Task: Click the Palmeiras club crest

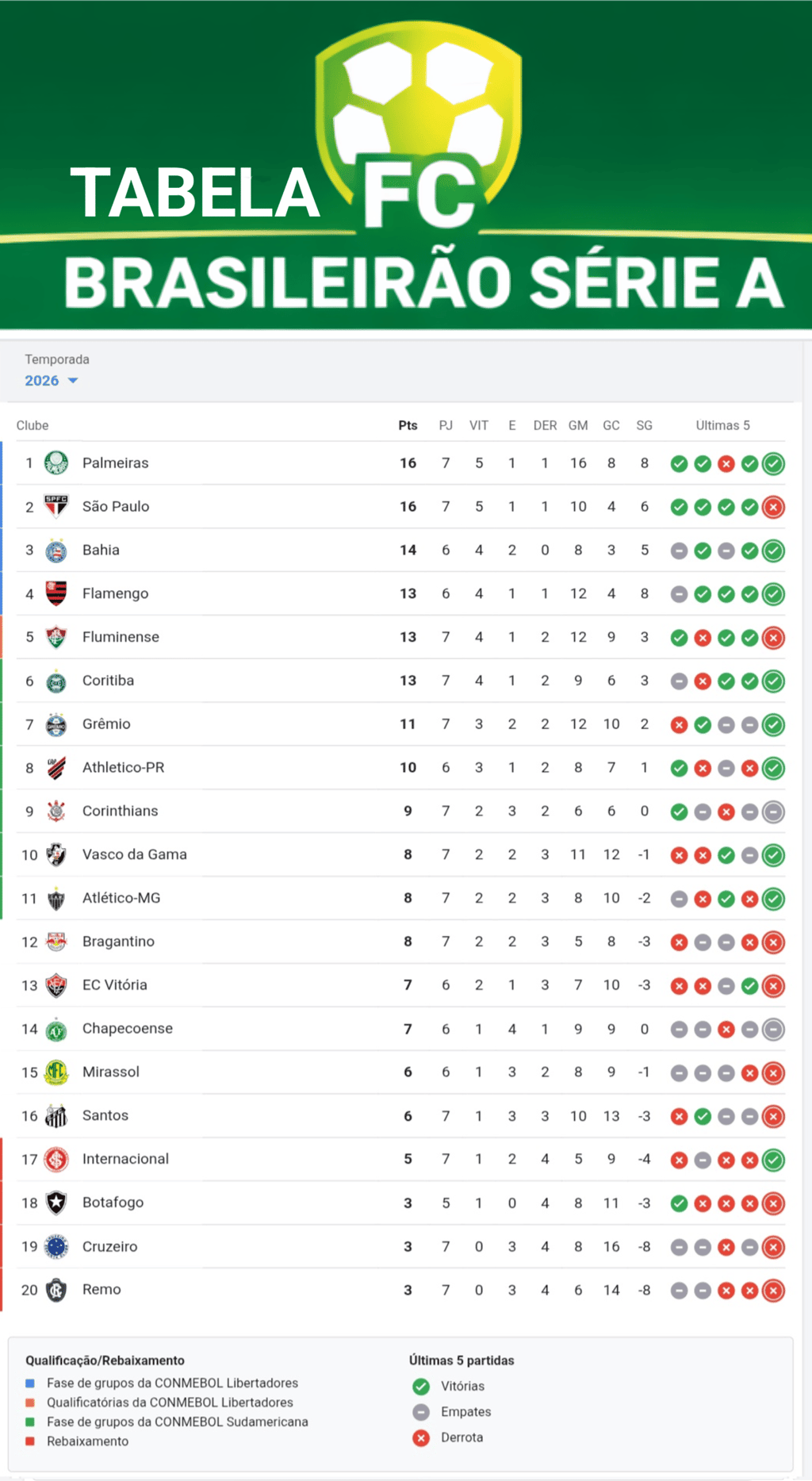Action: [x=56, y=462]
